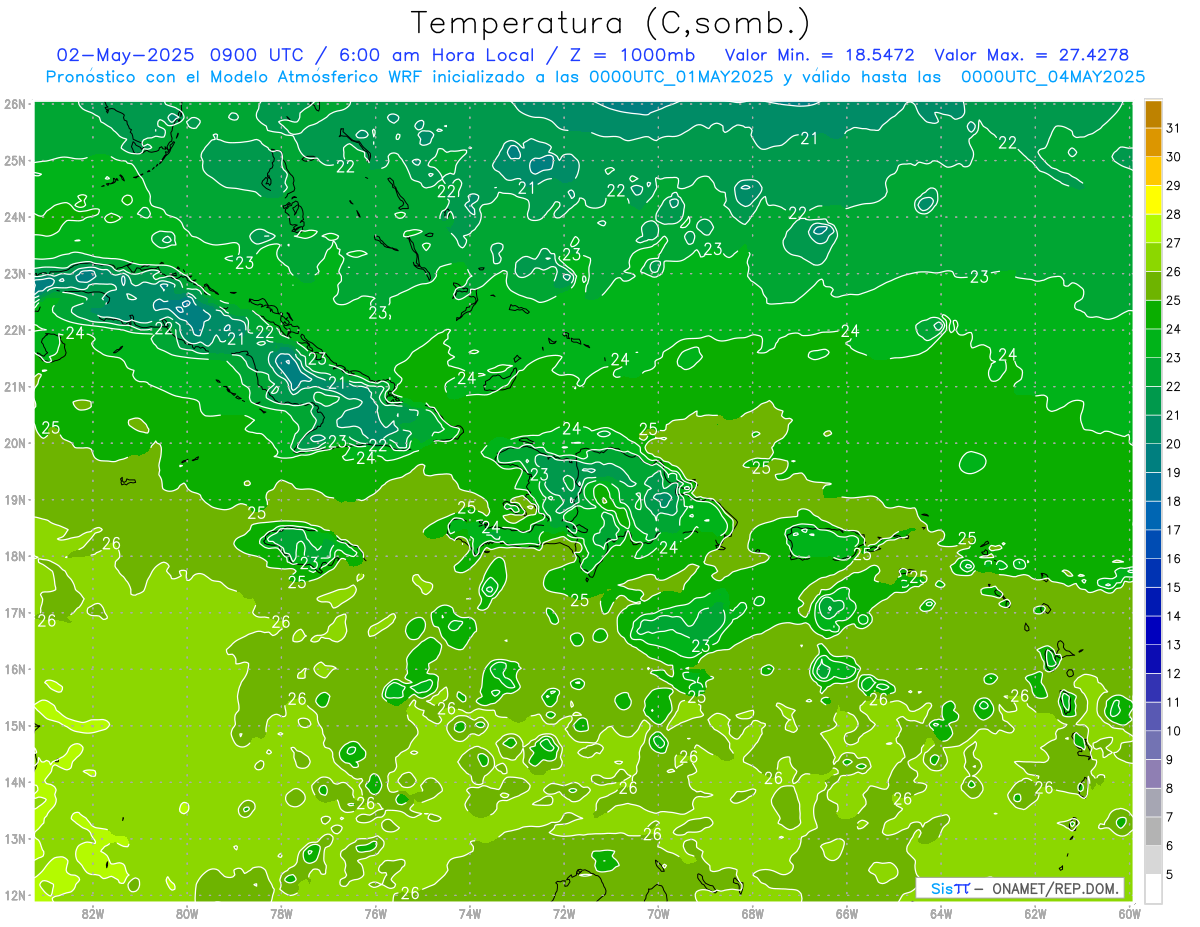The image size is (1200, 927).
Task: Click the latitude axis label '23N'
Action: [x=15, y=273]
